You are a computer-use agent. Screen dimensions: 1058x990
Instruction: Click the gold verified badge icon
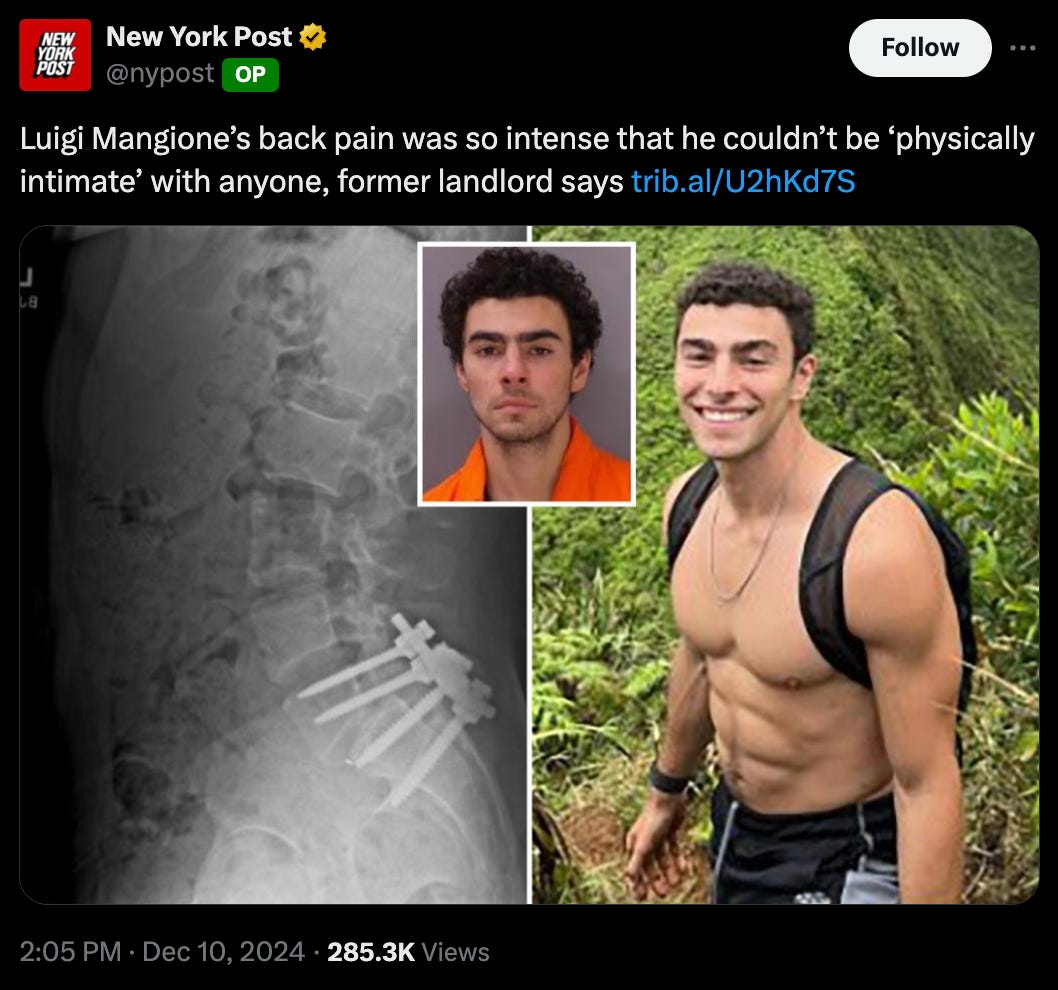point(312,37)
